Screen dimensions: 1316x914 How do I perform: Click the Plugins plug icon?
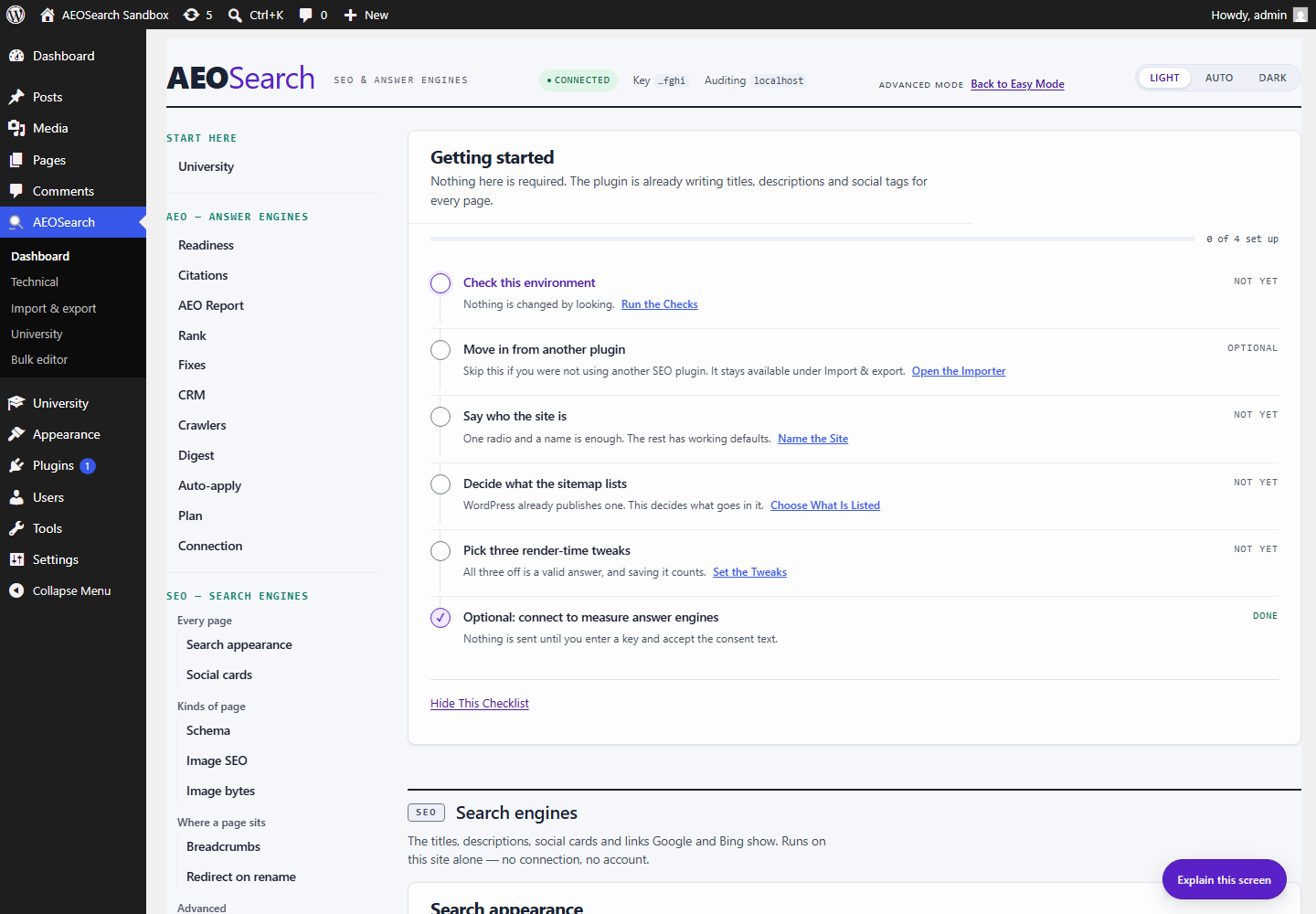(16, 465)
